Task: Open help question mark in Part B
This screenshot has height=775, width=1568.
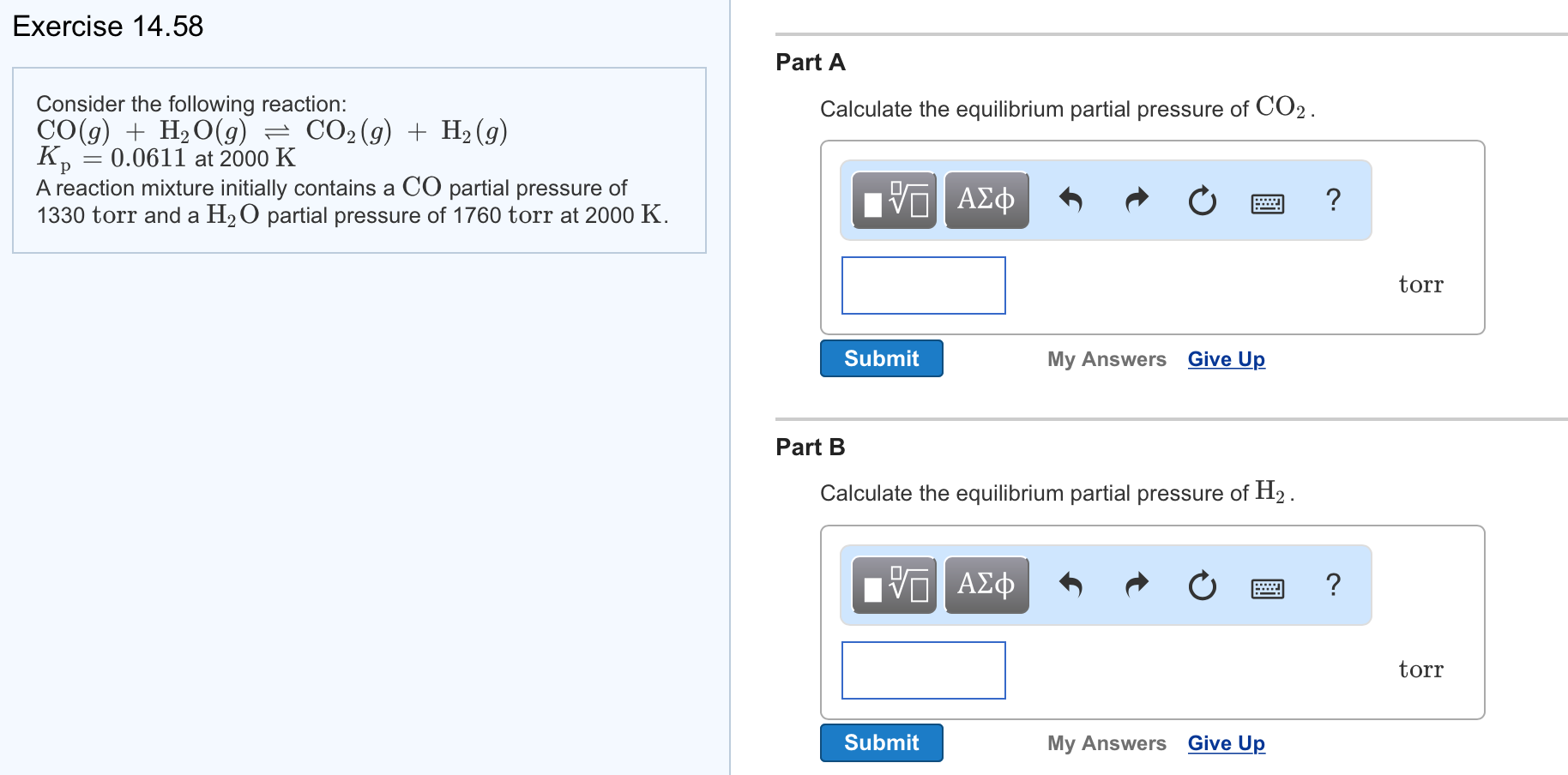Action: [1333, 585]
